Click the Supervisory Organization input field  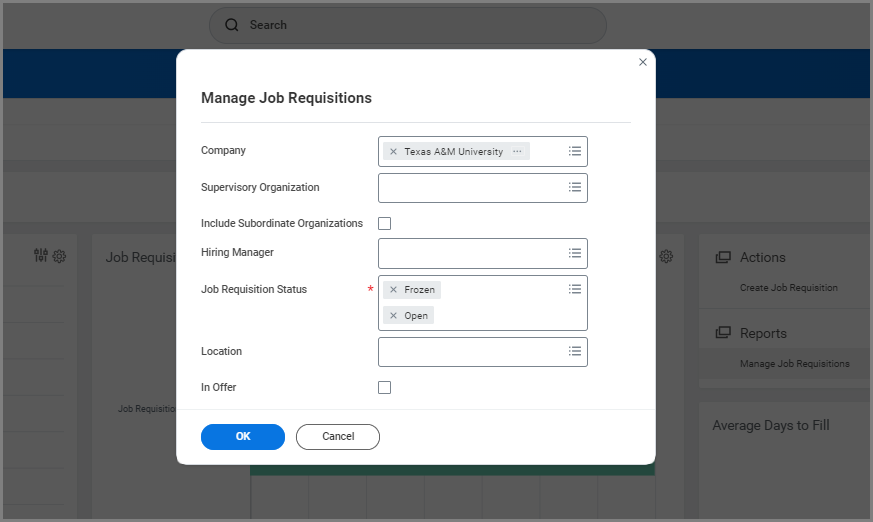pyautogui.click(x=470, y=188)
